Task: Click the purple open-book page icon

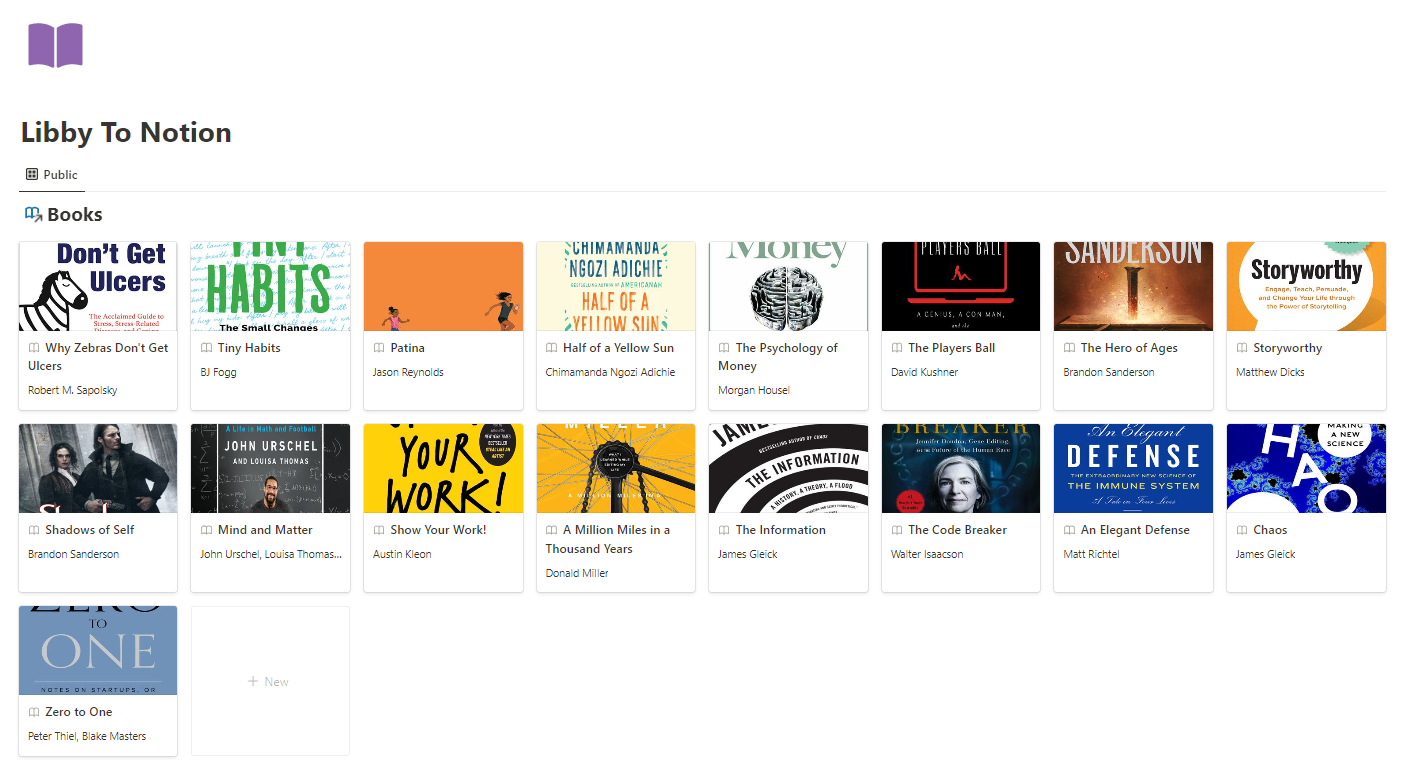Action: tap(55, 45)
